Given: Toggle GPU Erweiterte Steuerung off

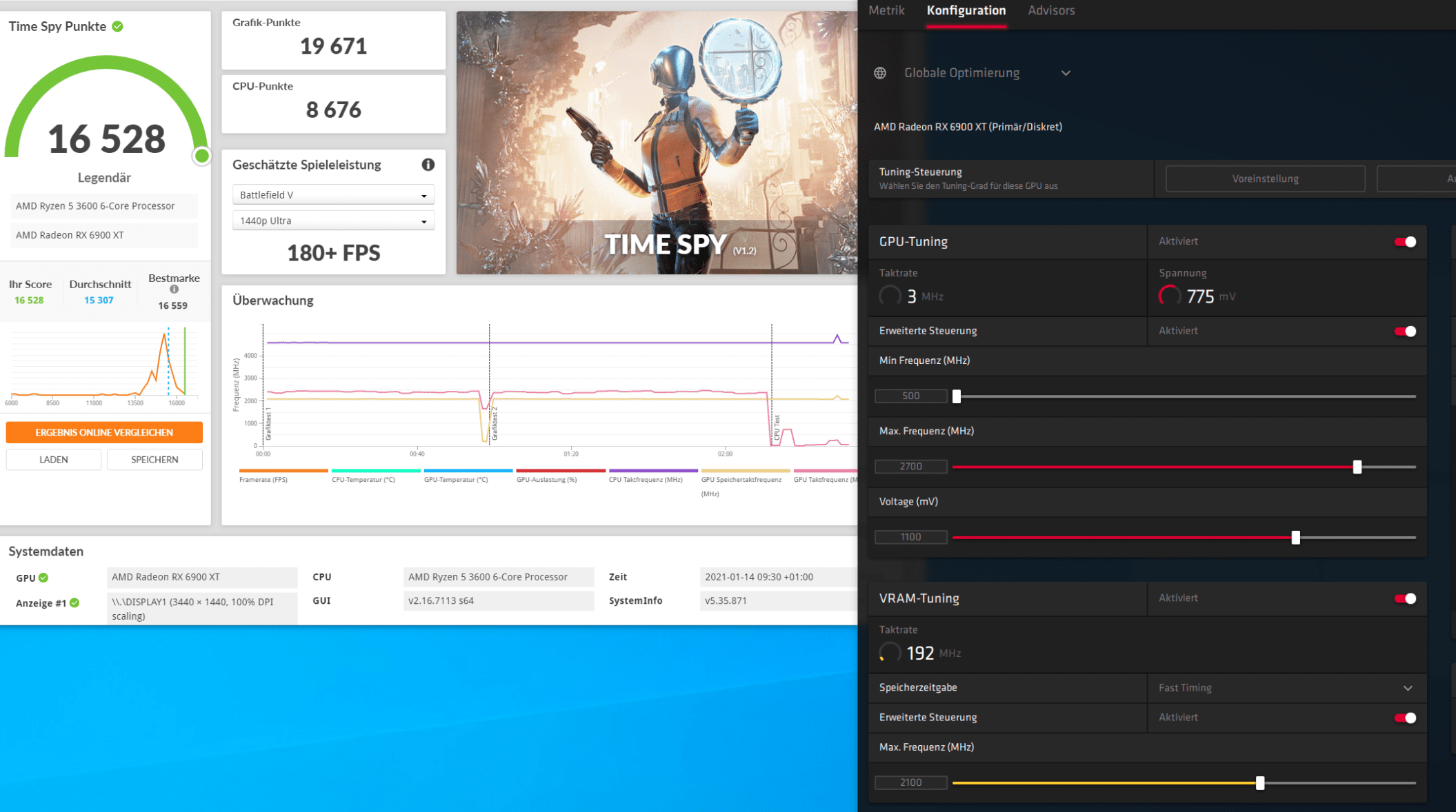Looking at the screenshot, I should (x=1405, y=332).
